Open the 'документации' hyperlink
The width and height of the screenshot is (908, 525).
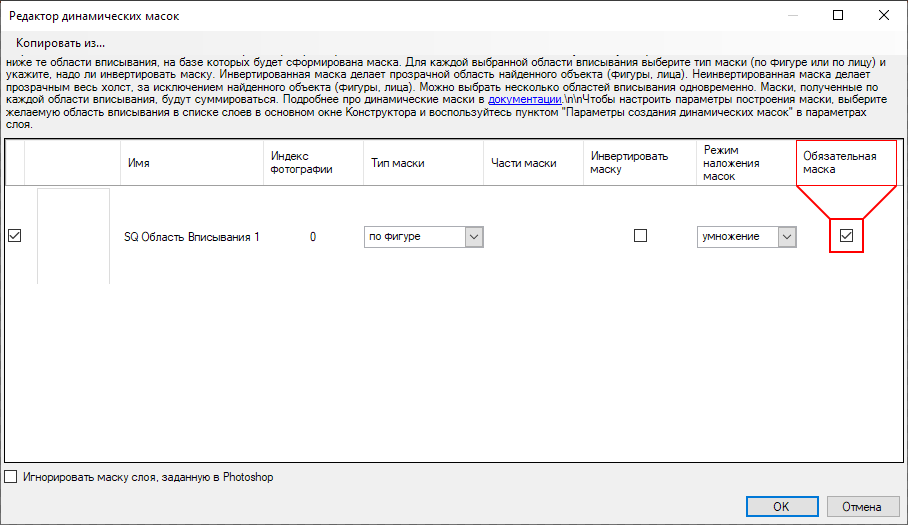pyautogui.click(x=525, y=100)
